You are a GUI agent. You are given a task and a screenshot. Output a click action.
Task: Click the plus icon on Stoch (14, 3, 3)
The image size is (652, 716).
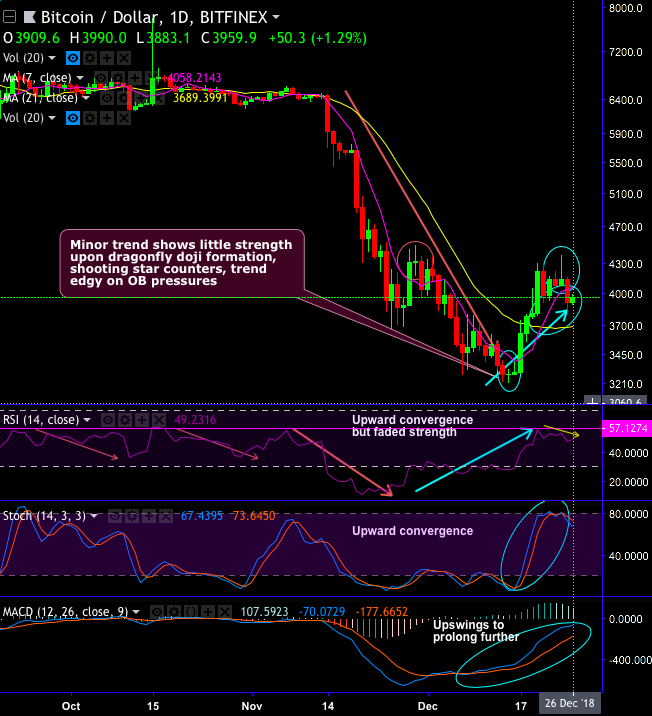click(x=149, y=516)
